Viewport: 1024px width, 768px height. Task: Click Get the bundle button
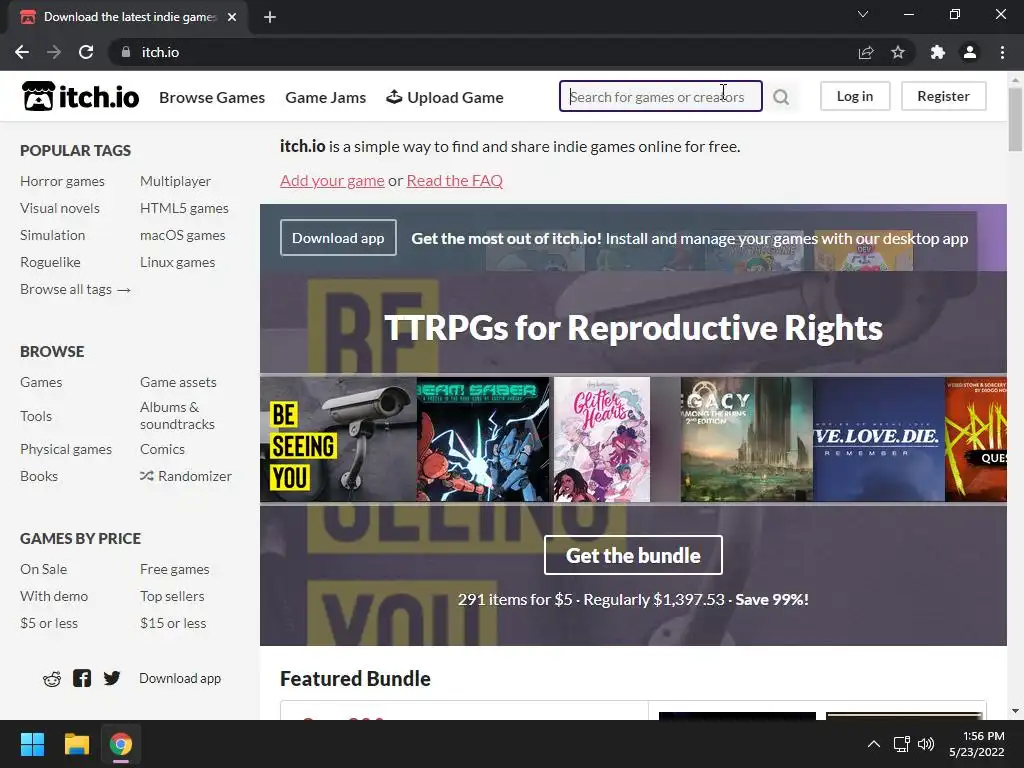coord(633,555)
